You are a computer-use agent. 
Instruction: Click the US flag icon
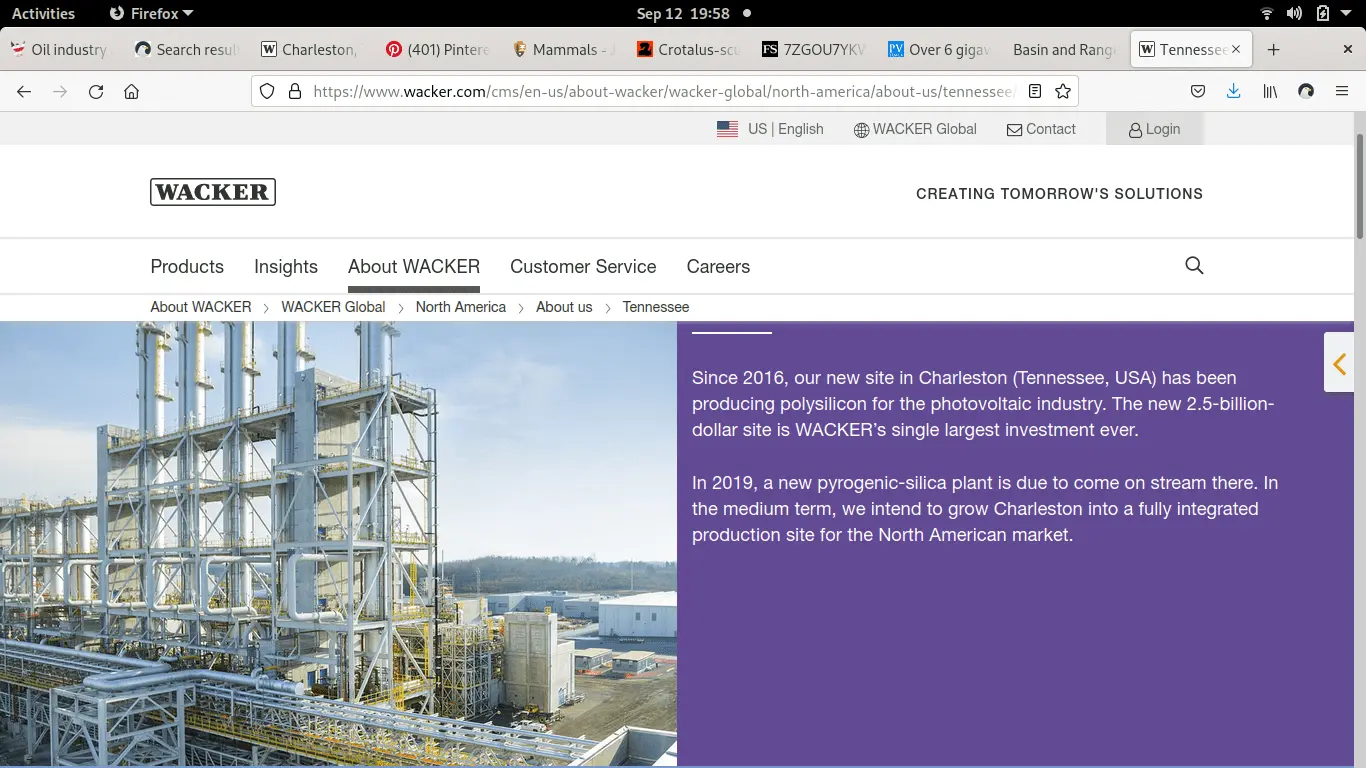[x=727, y=129]
